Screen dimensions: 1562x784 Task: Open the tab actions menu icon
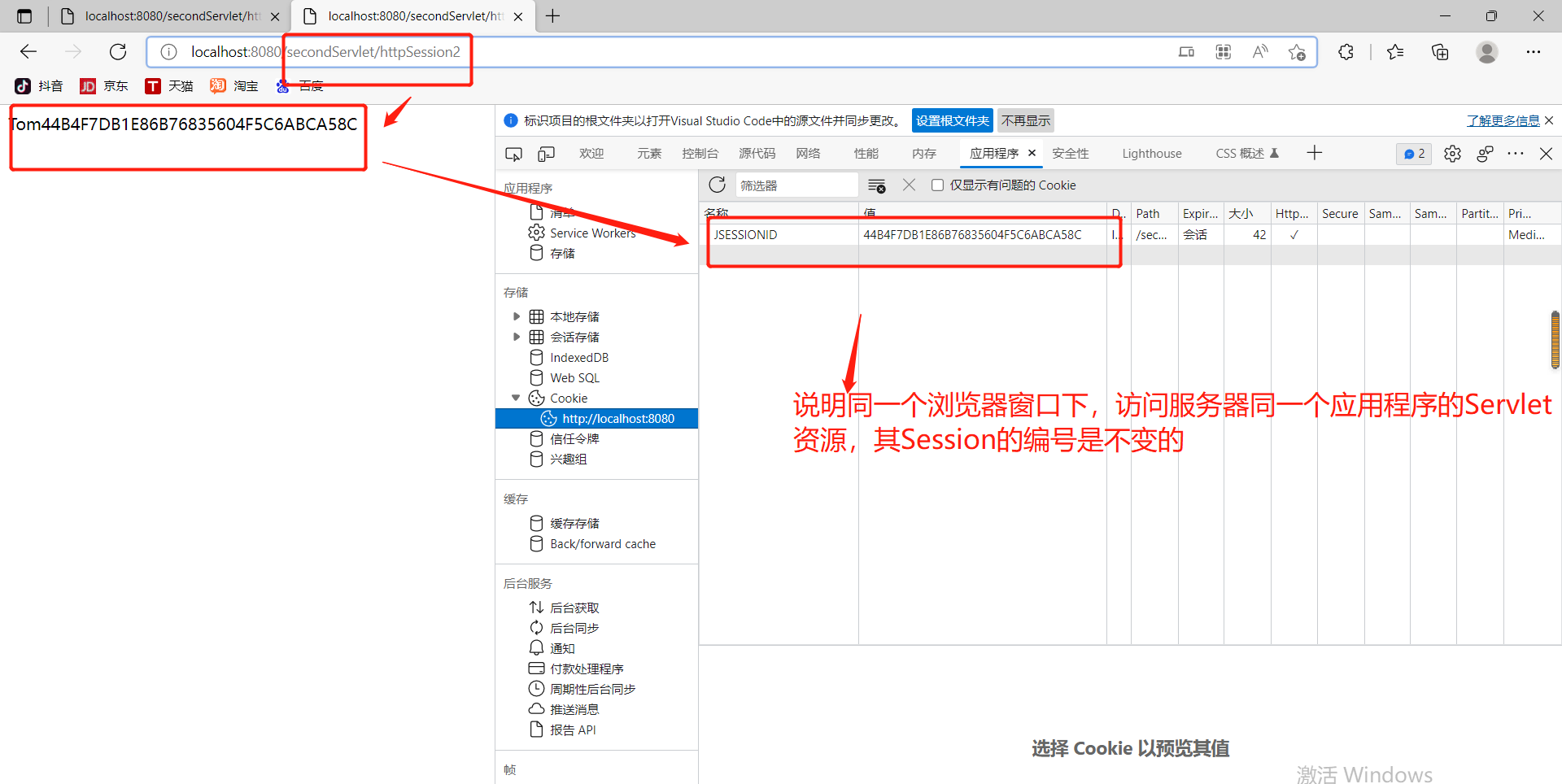[24, 16]
